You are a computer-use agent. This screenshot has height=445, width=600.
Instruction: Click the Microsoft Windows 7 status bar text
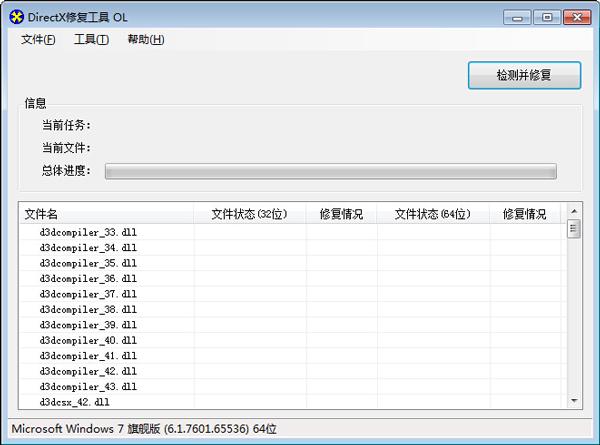(x=144, y=429)
